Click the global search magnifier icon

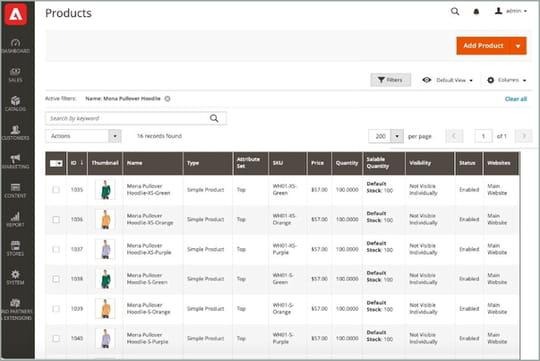pyautogui.click(x=455, y=11)
